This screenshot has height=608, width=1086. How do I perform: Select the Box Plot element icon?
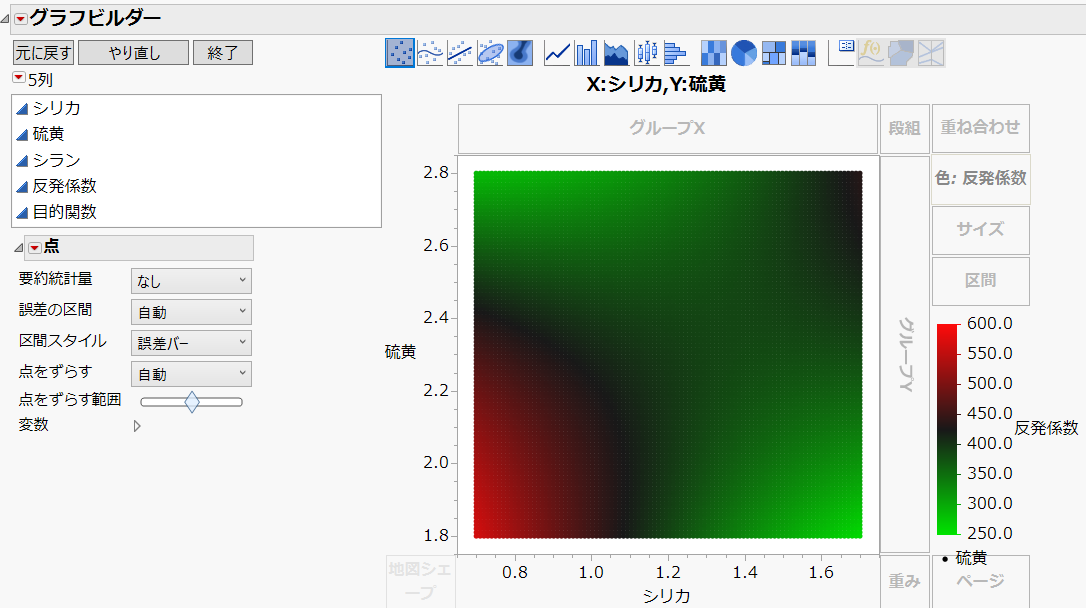coord(646,53)
